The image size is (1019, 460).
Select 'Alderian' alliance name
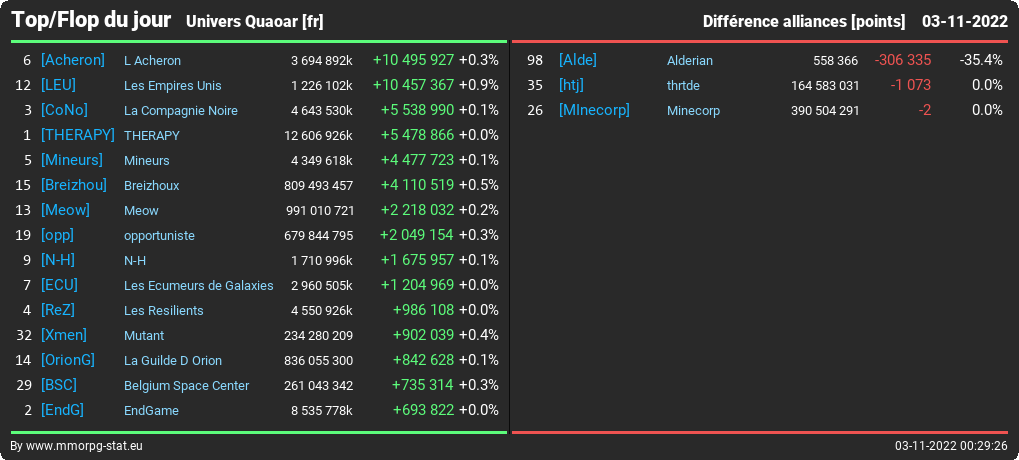point(690,61)
